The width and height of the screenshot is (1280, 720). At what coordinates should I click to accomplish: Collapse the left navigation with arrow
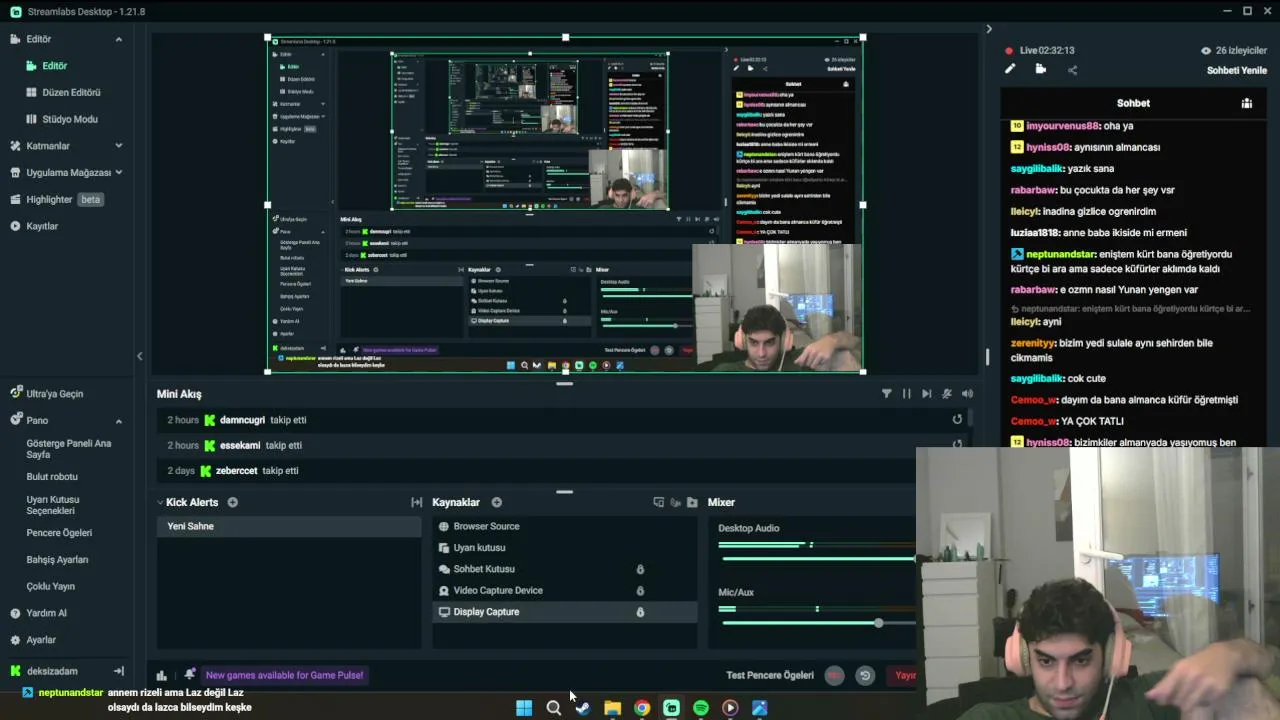point(139,356)
